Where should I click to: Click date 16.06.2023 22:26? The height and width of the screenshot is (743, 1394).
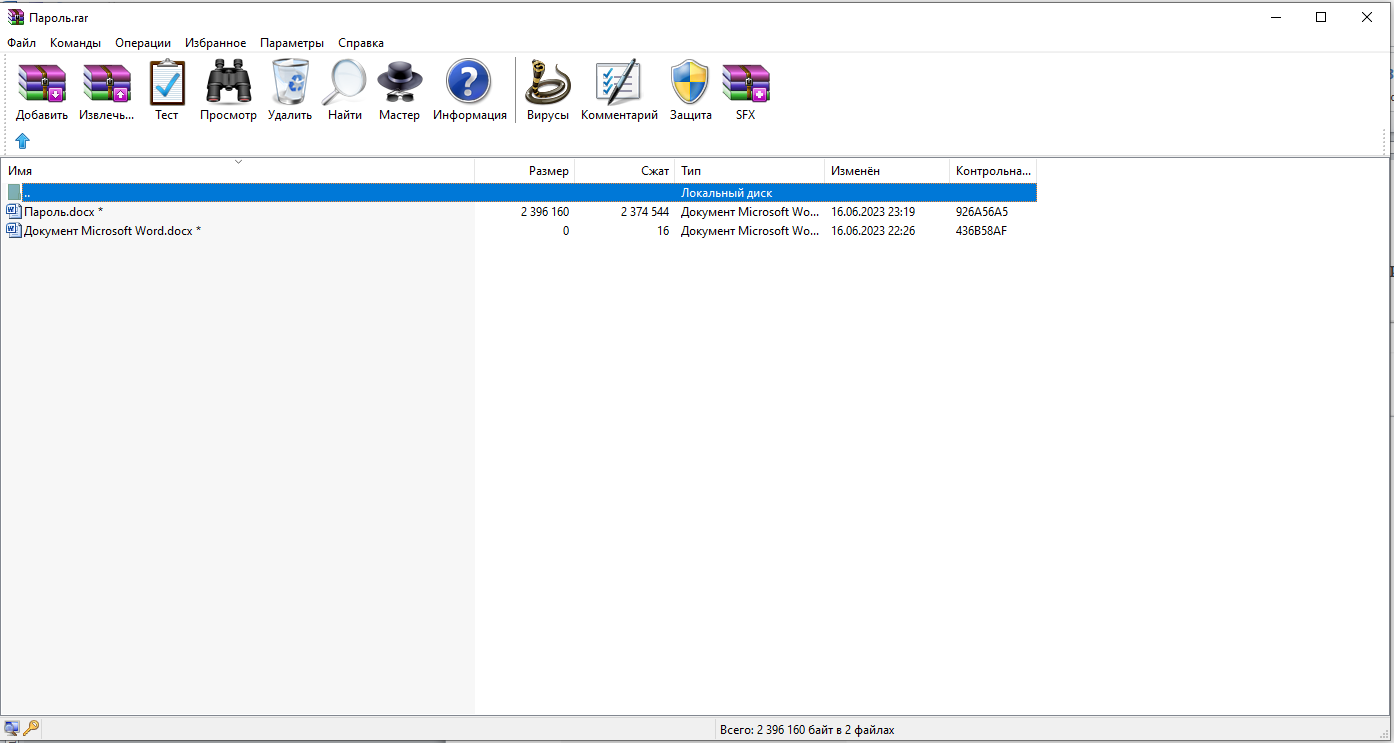[873, 231]
